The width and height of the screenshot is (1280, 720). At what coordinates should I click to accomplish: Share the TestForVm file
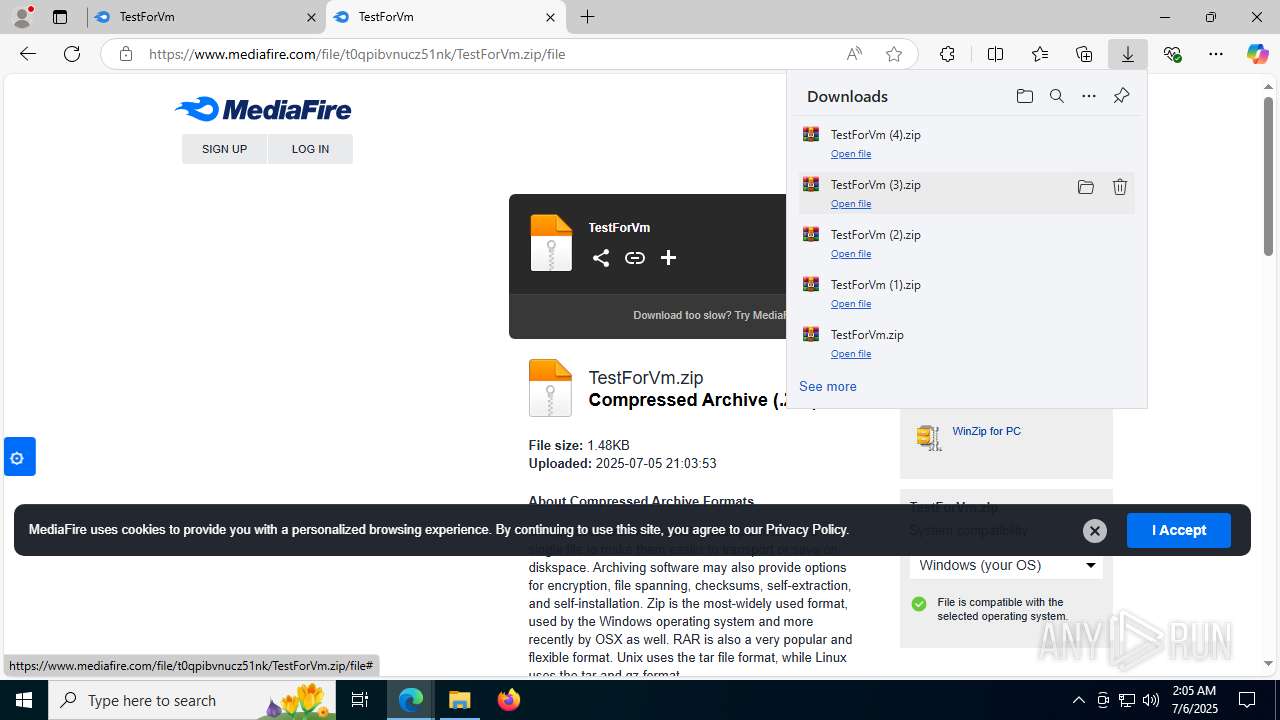[x=600, y=258]
